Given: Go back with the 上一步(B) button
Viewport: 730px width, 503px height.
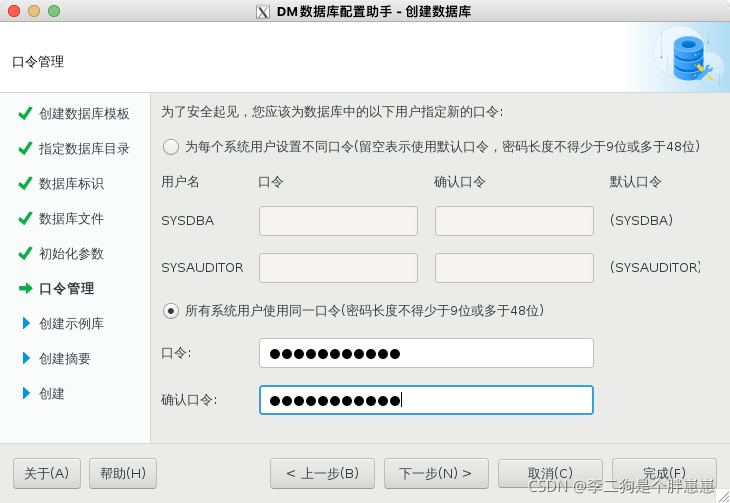Looking at the screenshot, I should [322, 474].
